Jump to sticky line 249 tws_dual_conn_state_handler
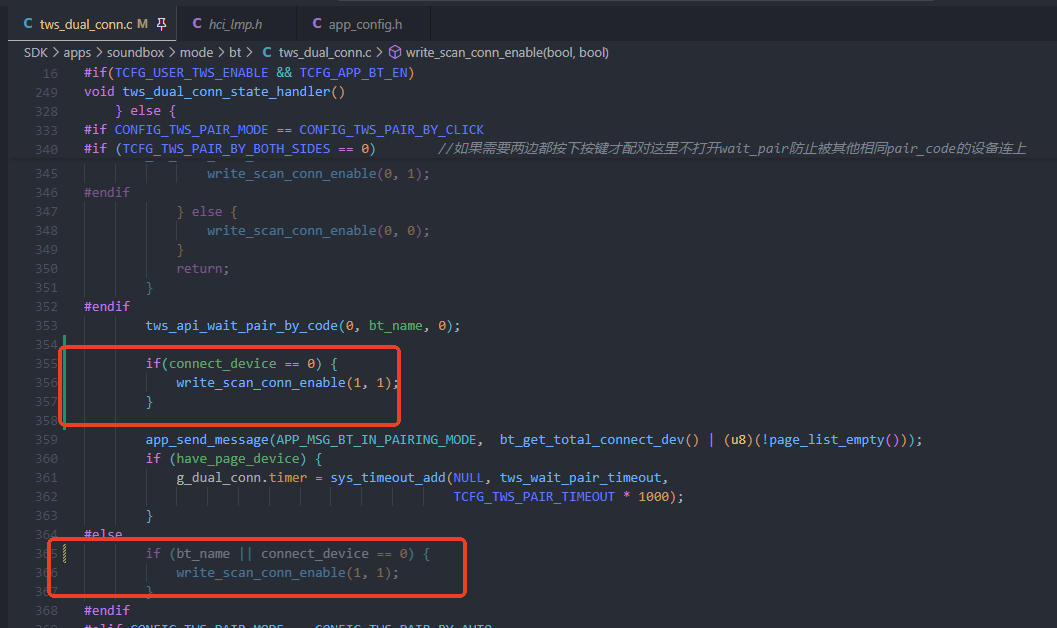Viewport: 1057px width, 628px height. 234,92
